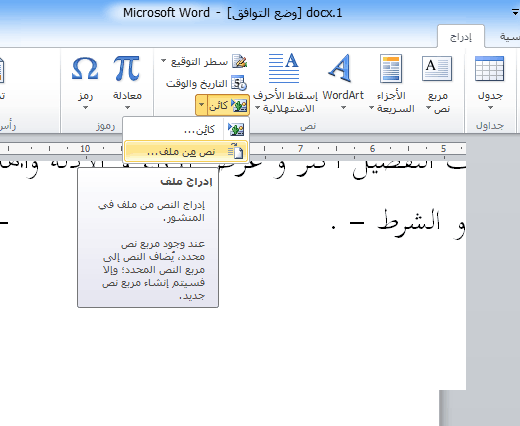This screenshot has height=426, width=520.
Task: Expand the مربع نص dropdown arrow
Action: [x=429, y=108]
